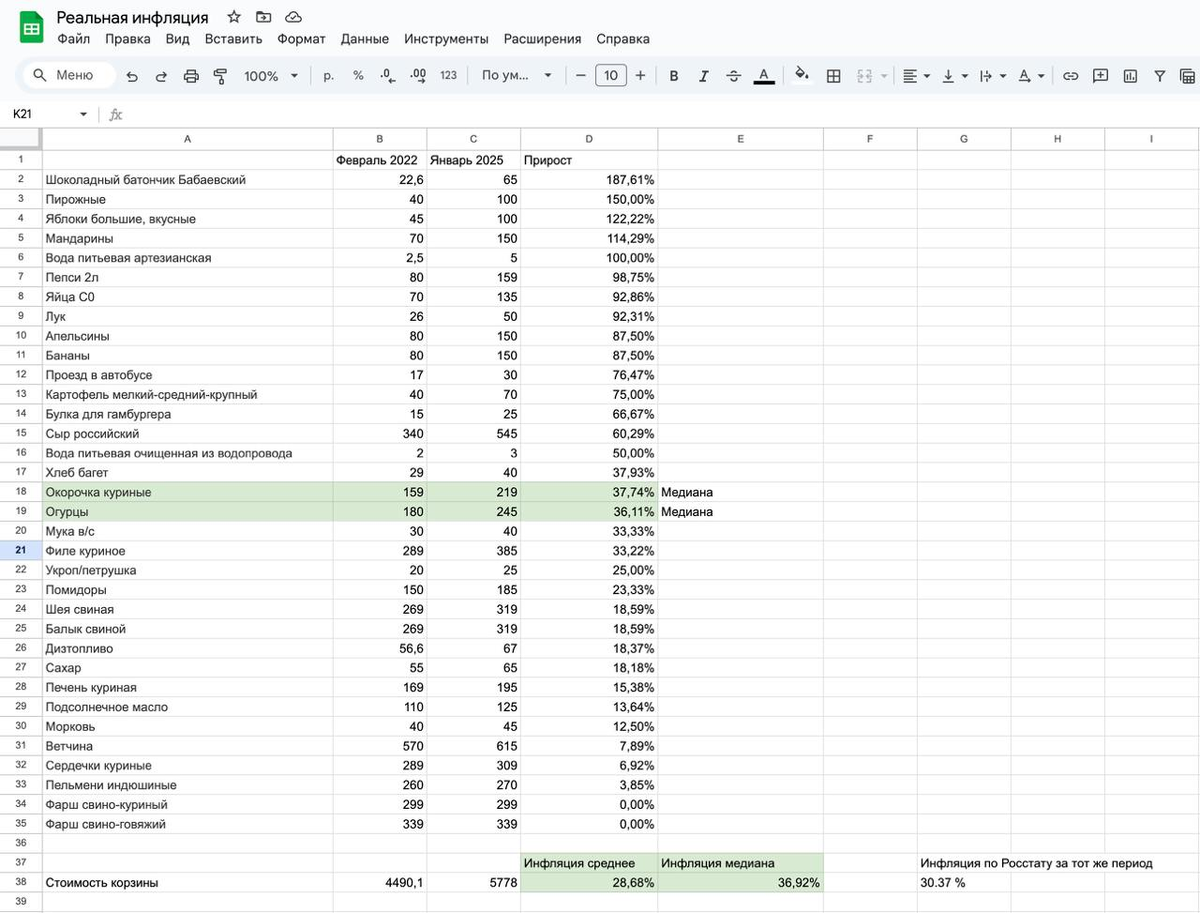
Task: Select column D header
Action: (x=589, y=139)
